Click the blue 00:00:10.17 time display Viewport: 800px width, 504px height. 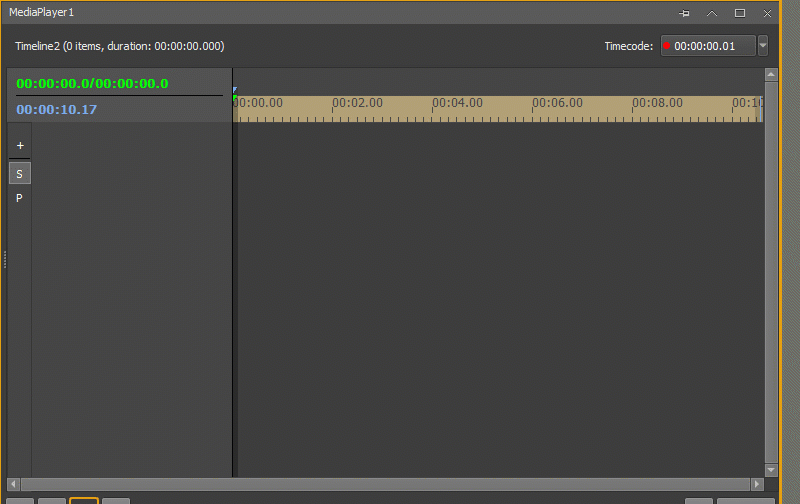click(57, 109)
